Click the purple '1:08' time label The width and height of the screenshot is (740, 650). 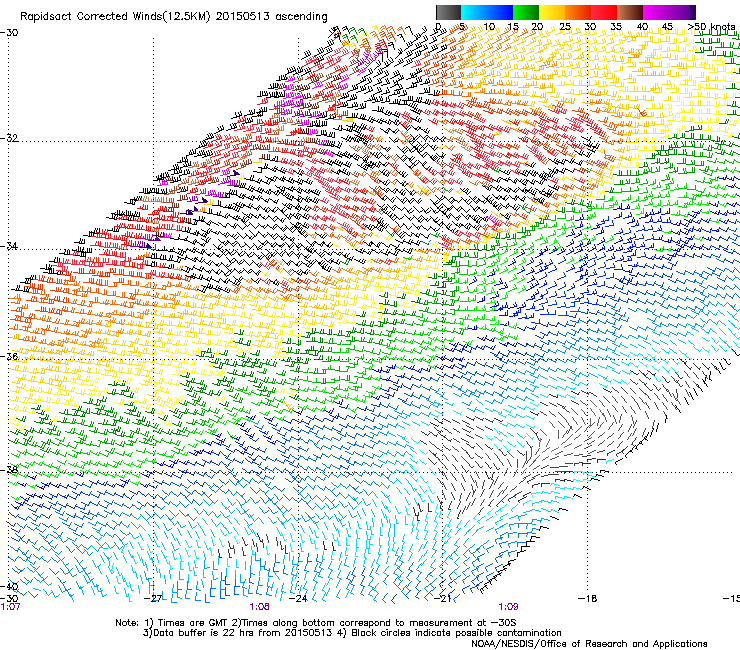pyautogui.click(x=260, y=607)
